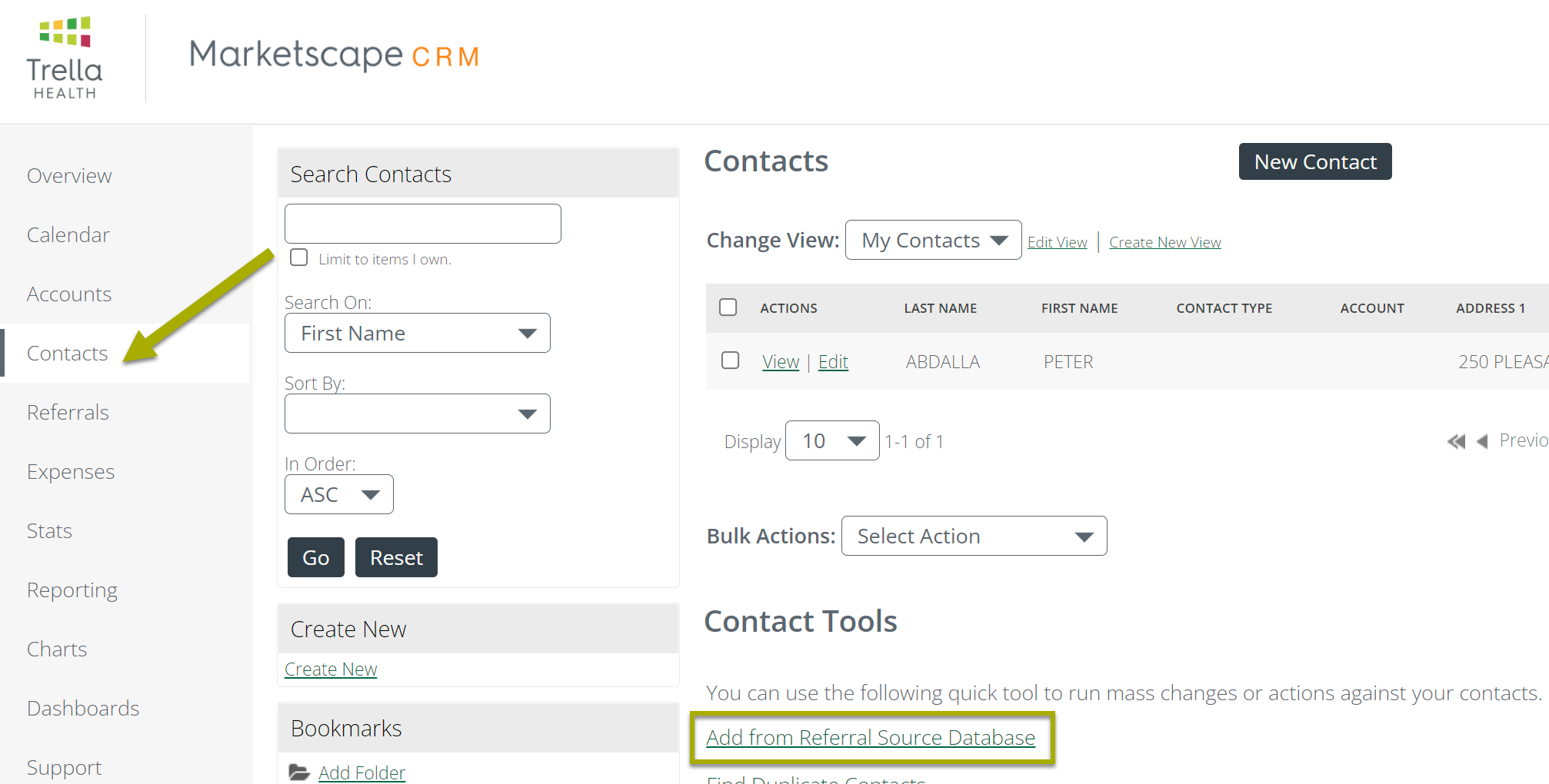
Task: Open Referrals in the sidebar
Action: point(68,413)
